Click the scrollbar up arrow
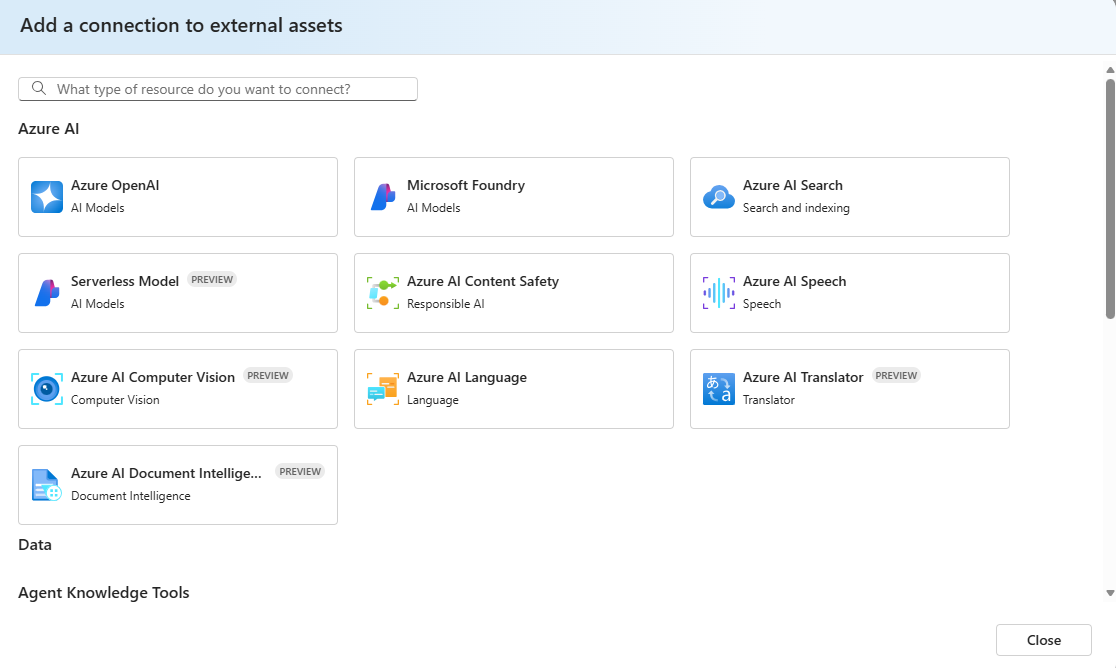Viewport: 1116px width, 668px height. pyautogui.click(x=1110, y=70)
